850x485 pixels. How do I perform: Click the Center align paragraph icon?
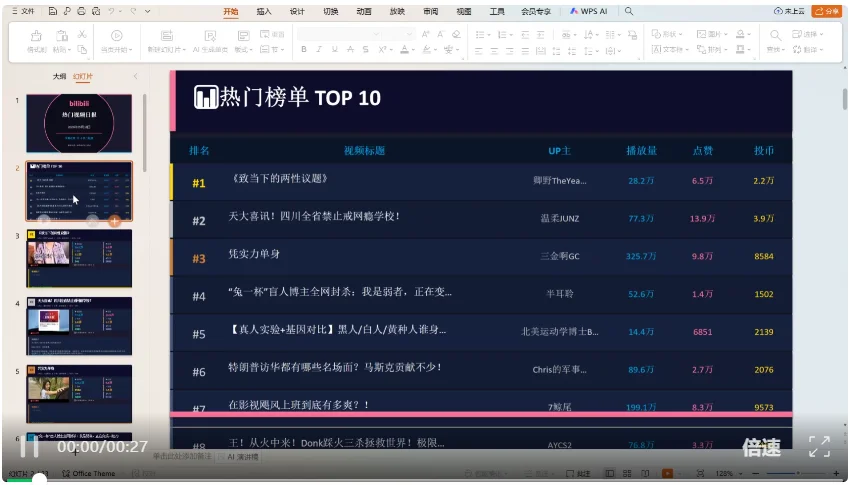pos(494,50)
